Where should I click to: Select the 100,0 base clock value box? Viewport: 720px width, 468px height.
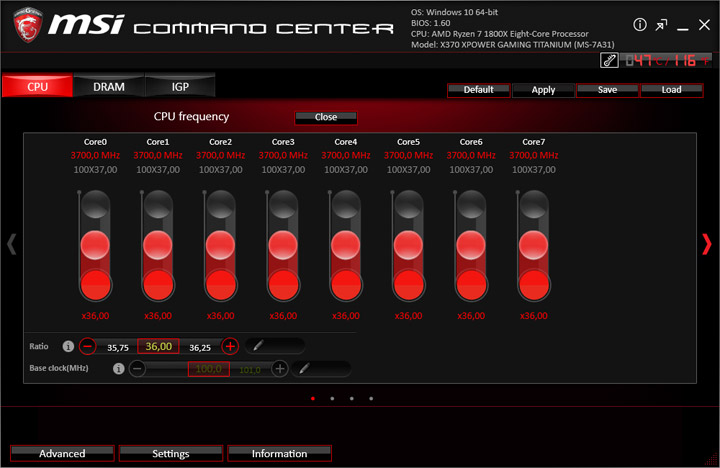pos(208,369)
